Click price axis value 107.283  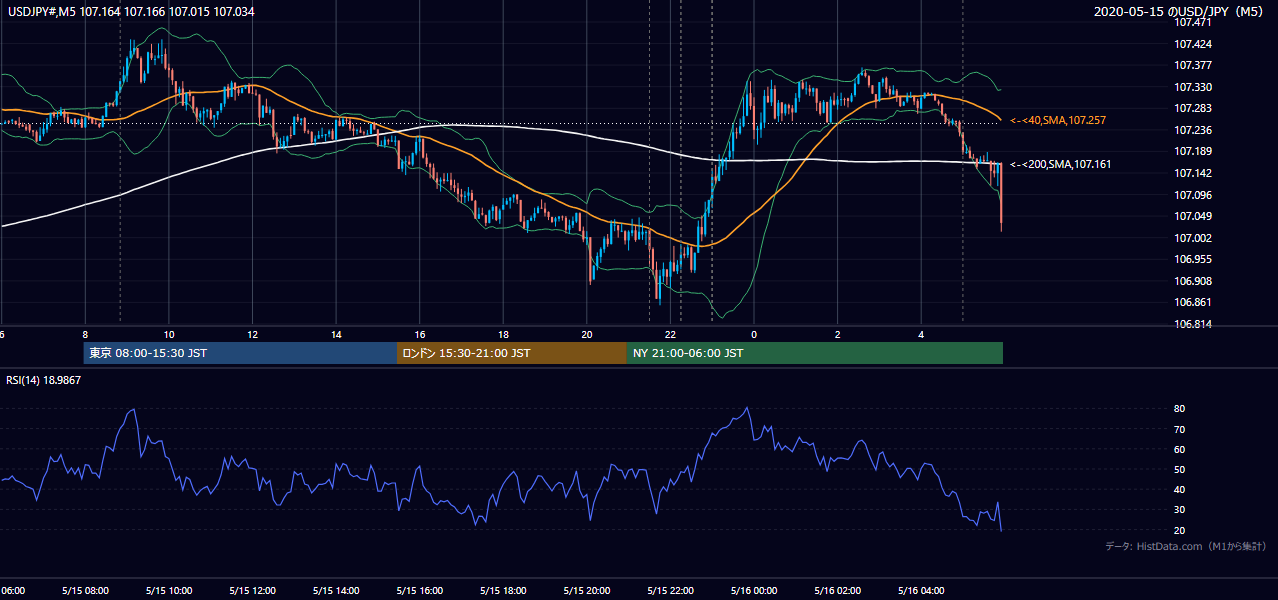tap(1193, 109)
